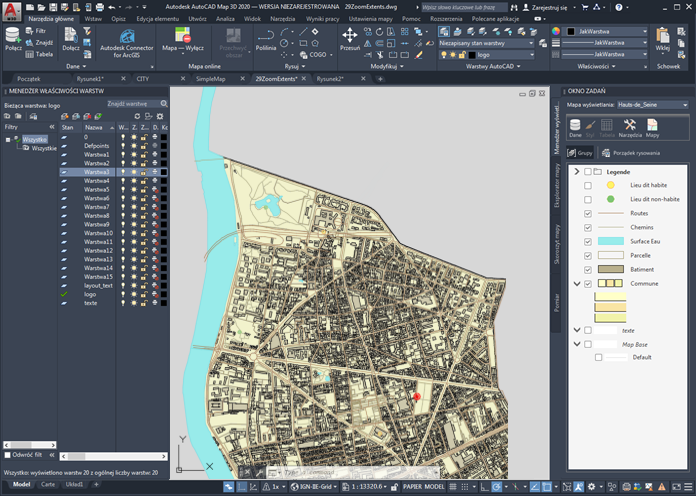Collapse the Commune layer group
This screenshot has width=696, height=496.
click(x=577, y=284)
